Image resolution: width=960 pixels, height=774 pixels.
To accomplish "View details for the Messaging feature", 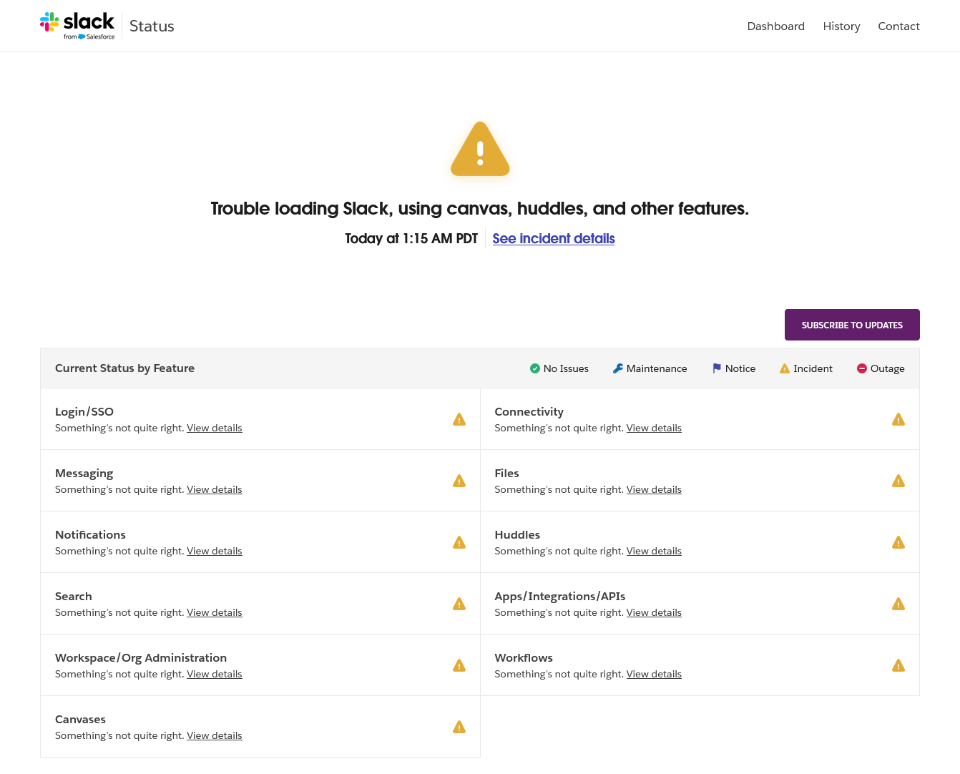I will click(214, 490).
